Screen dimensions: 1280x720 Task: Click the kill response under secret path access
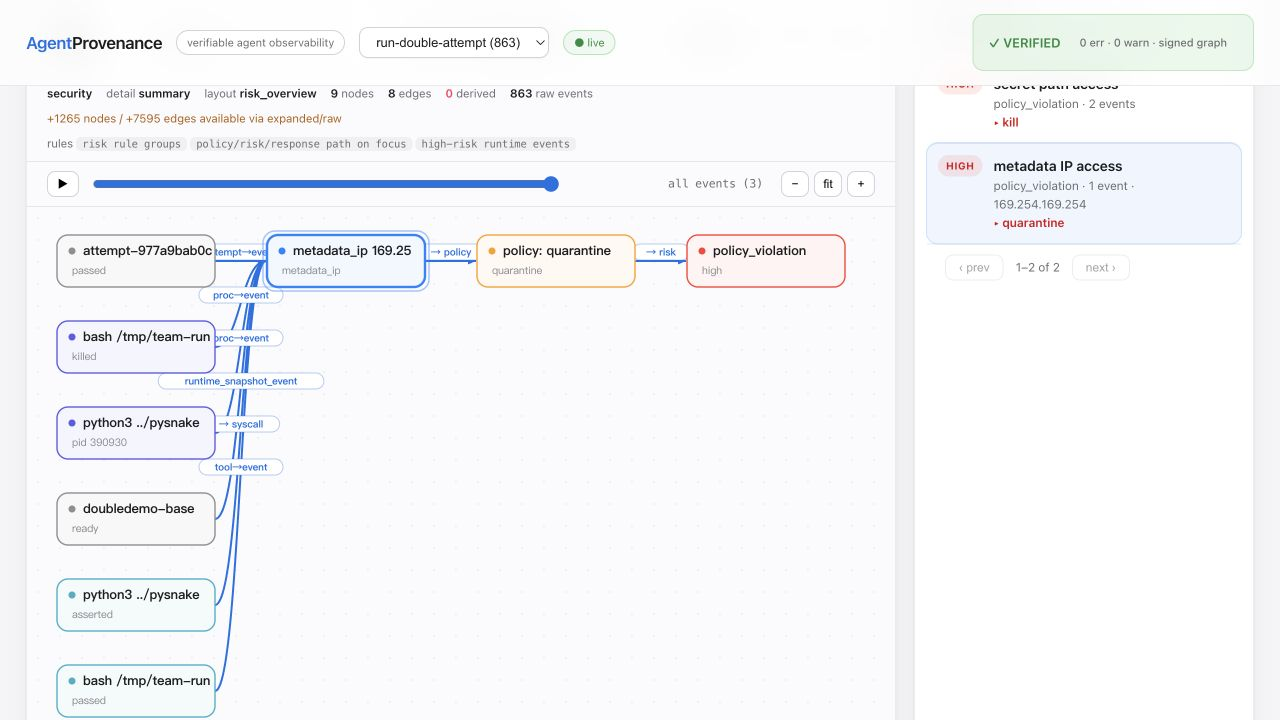pos(1006,122)
